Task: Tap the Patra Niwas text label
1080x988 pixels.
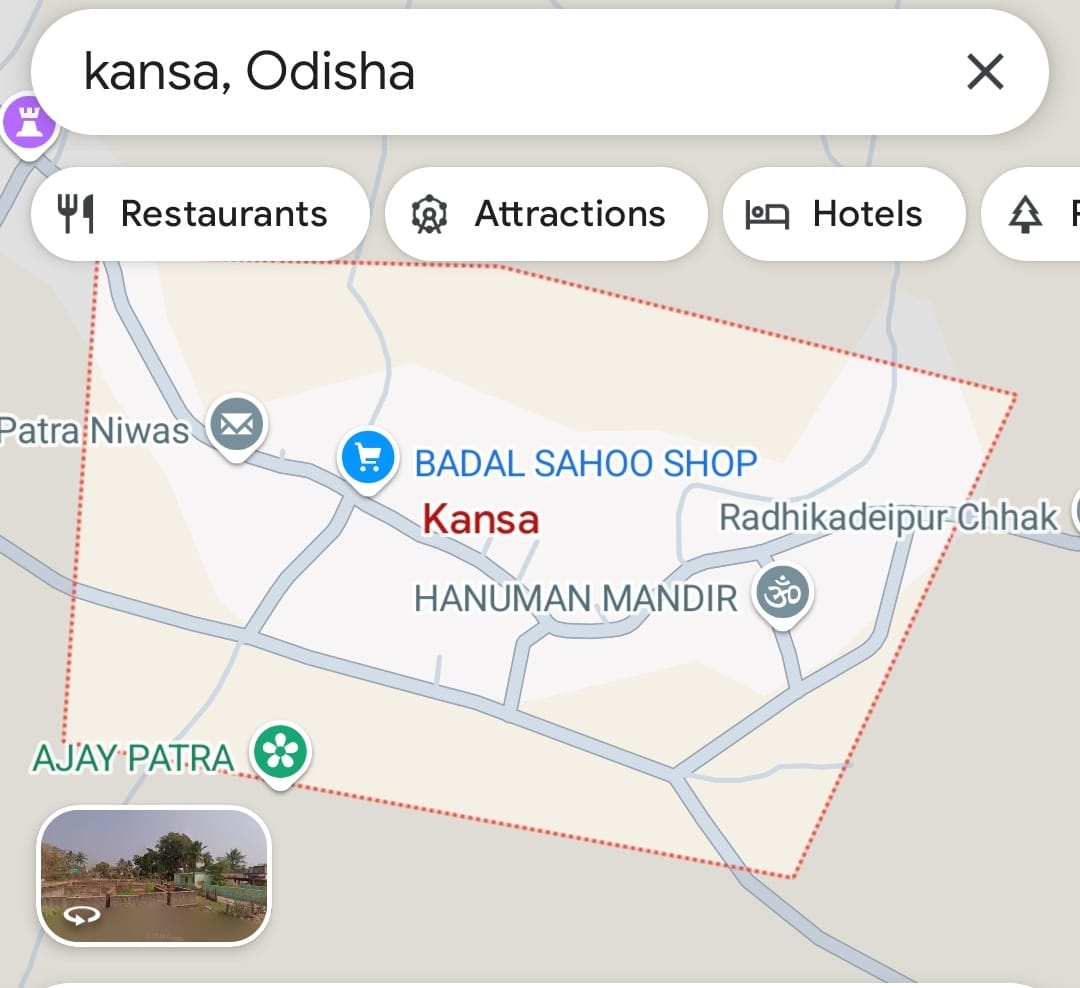Action: [x=94, y=431]
